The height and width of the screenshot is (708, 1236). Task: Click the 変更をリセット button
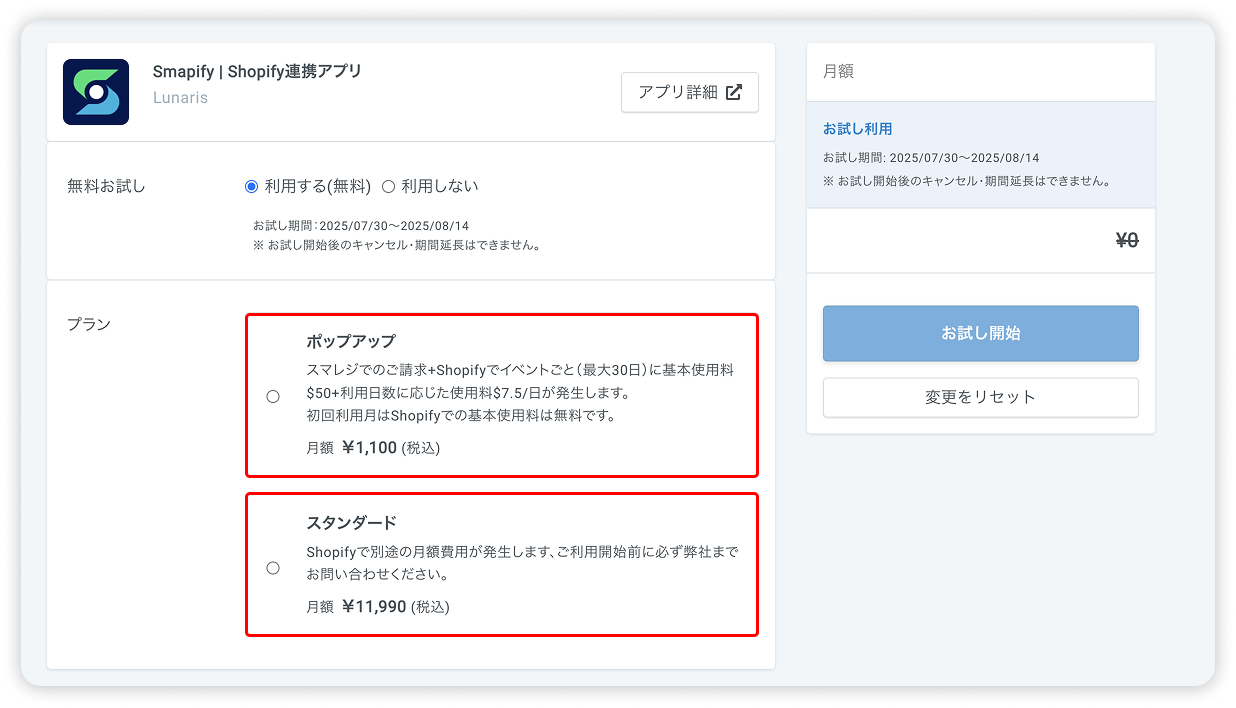pos(981,397)
